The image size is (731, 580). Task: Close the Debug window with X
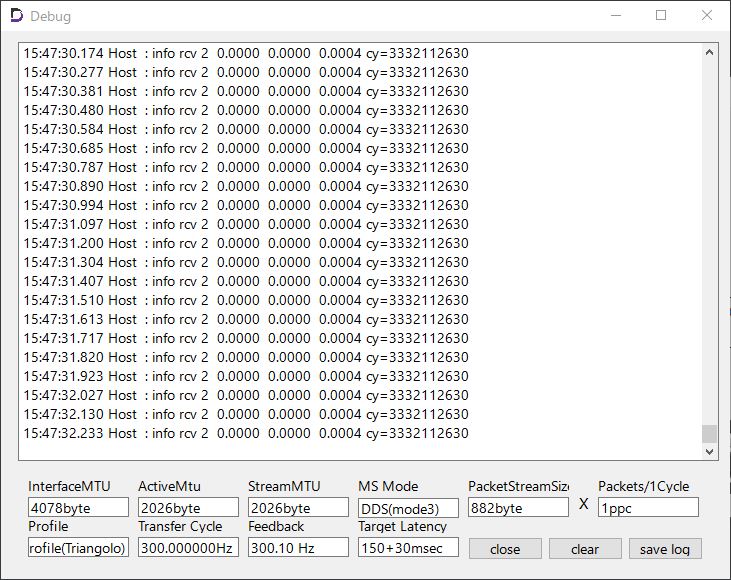[707, 15]
